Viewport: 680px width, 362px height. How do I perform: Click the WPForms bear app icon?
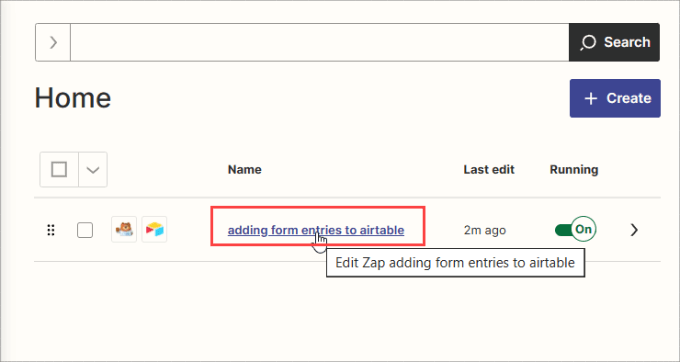[124, 229]
